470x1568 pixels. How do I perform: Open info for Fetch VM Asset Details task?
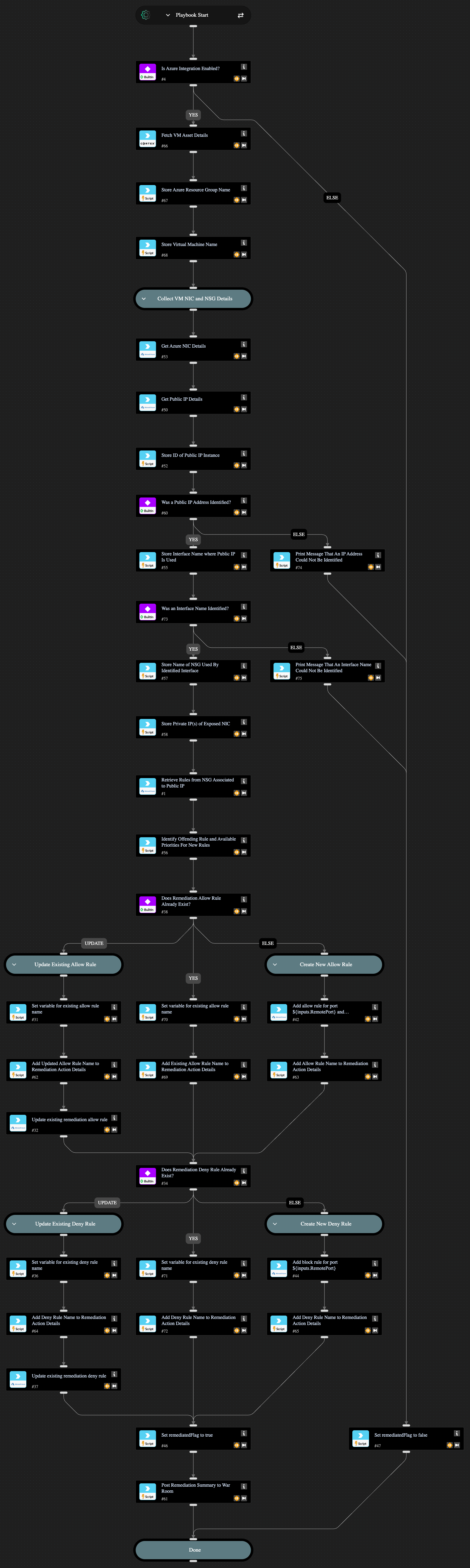coord(243,134)
